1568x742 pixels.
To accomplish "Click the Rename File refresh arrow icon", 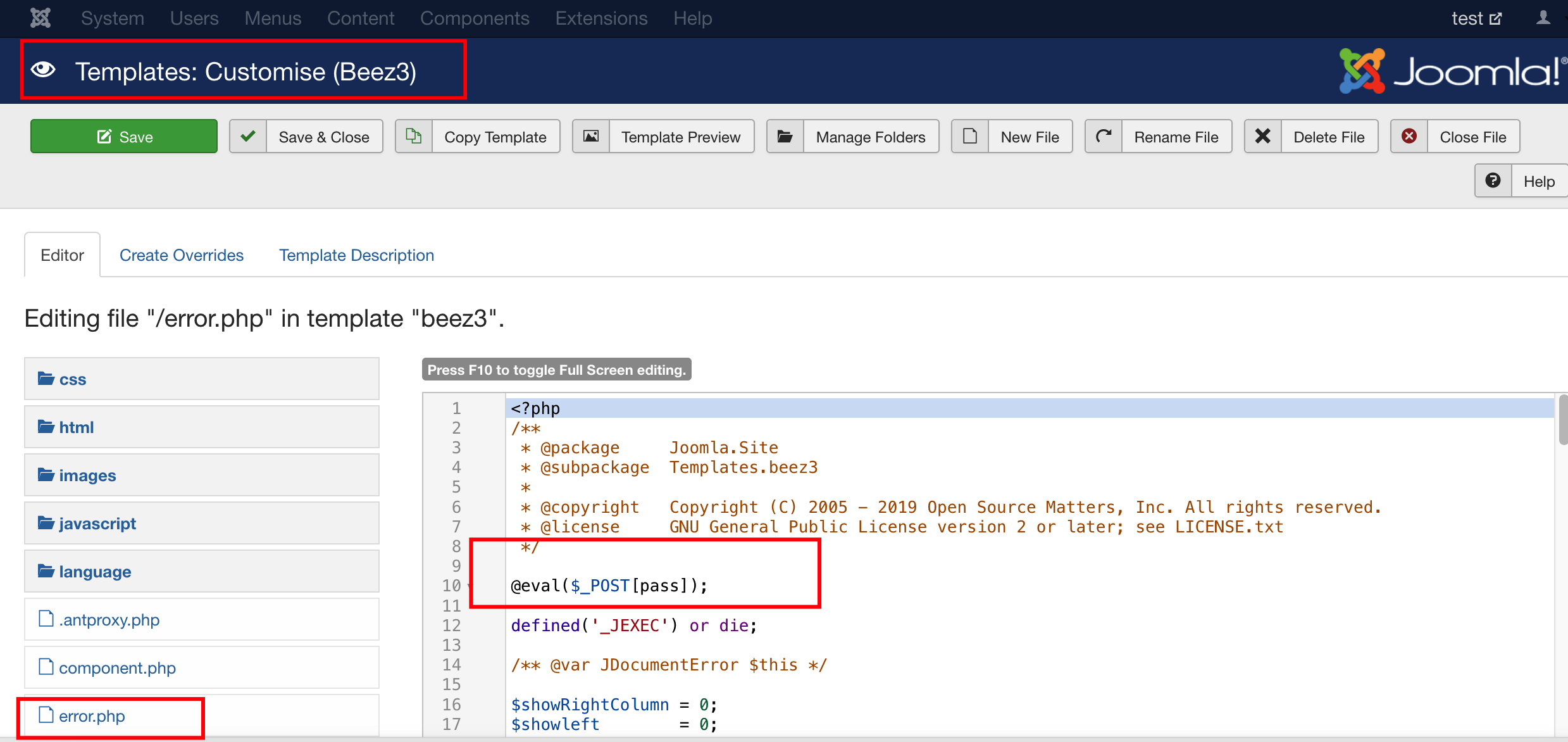I will point(1104,136).
